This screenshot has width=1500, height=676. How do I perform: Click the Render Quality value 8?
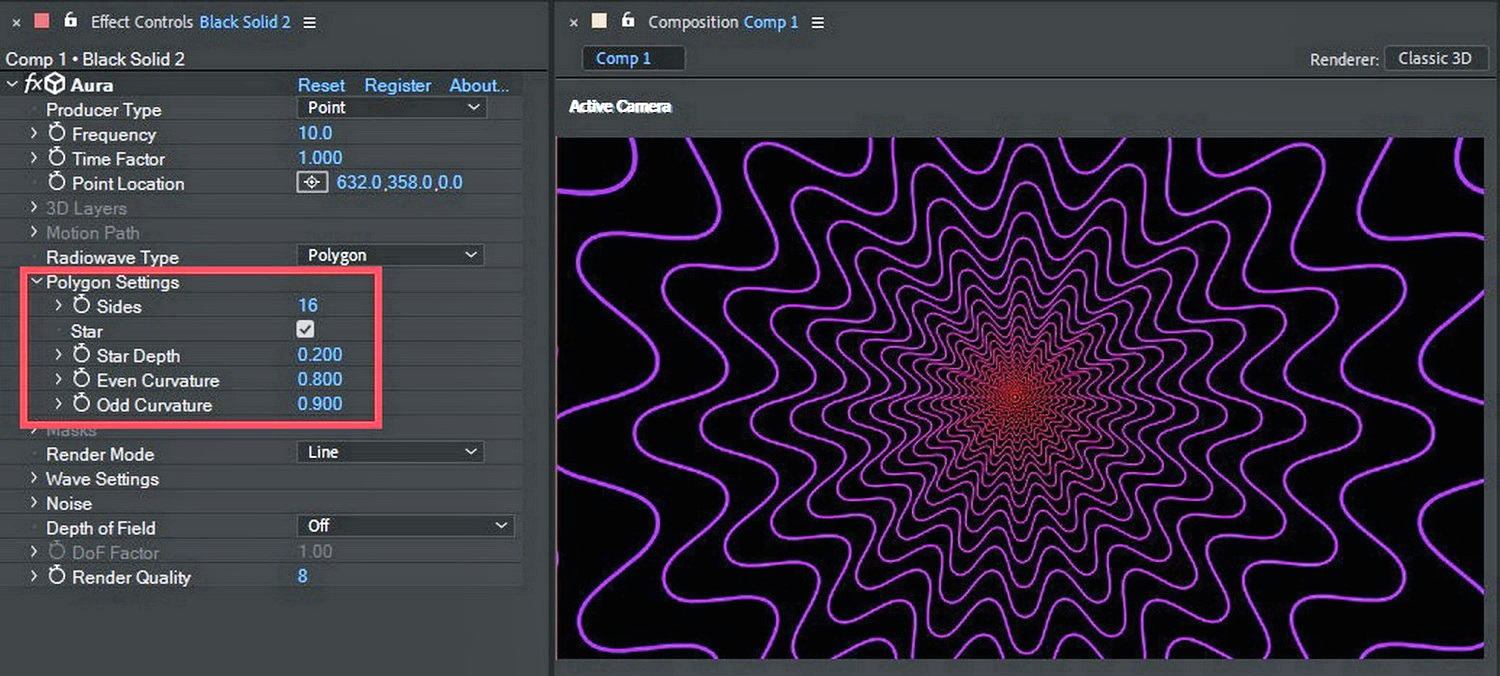303,576
